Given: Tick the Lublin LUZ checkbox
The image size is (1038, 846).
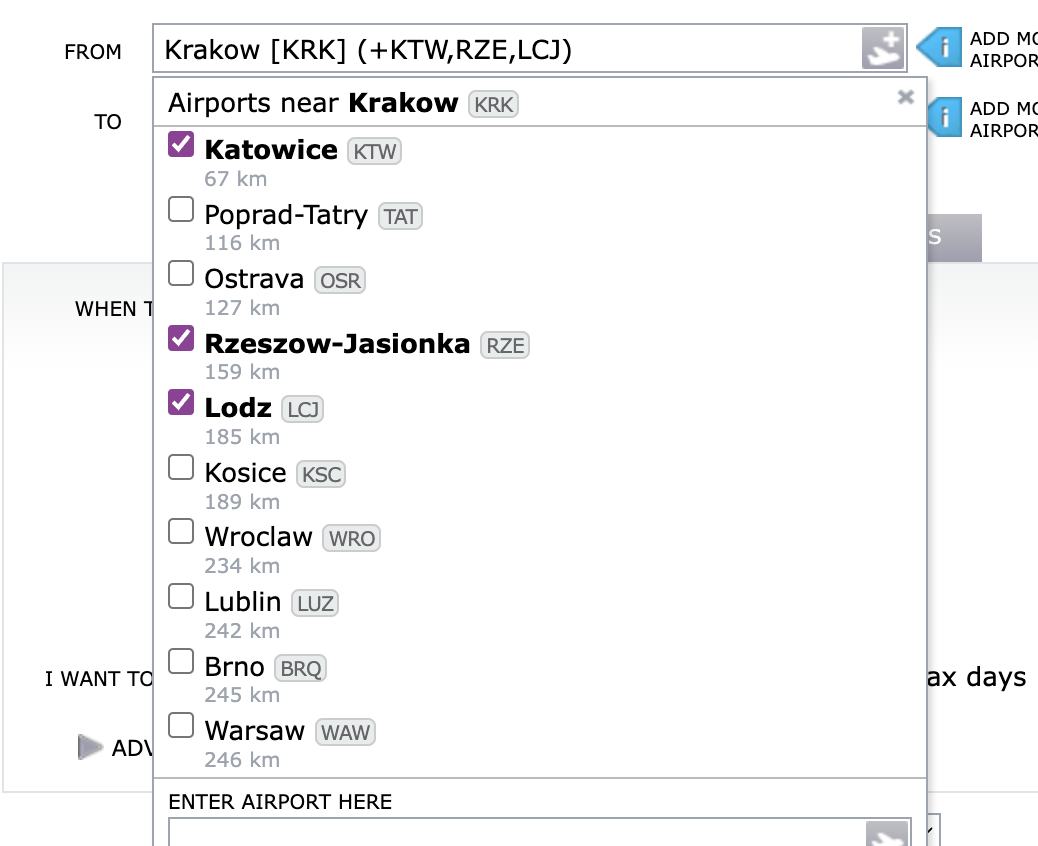Looking at the screenshot, I should pos(181,597).
